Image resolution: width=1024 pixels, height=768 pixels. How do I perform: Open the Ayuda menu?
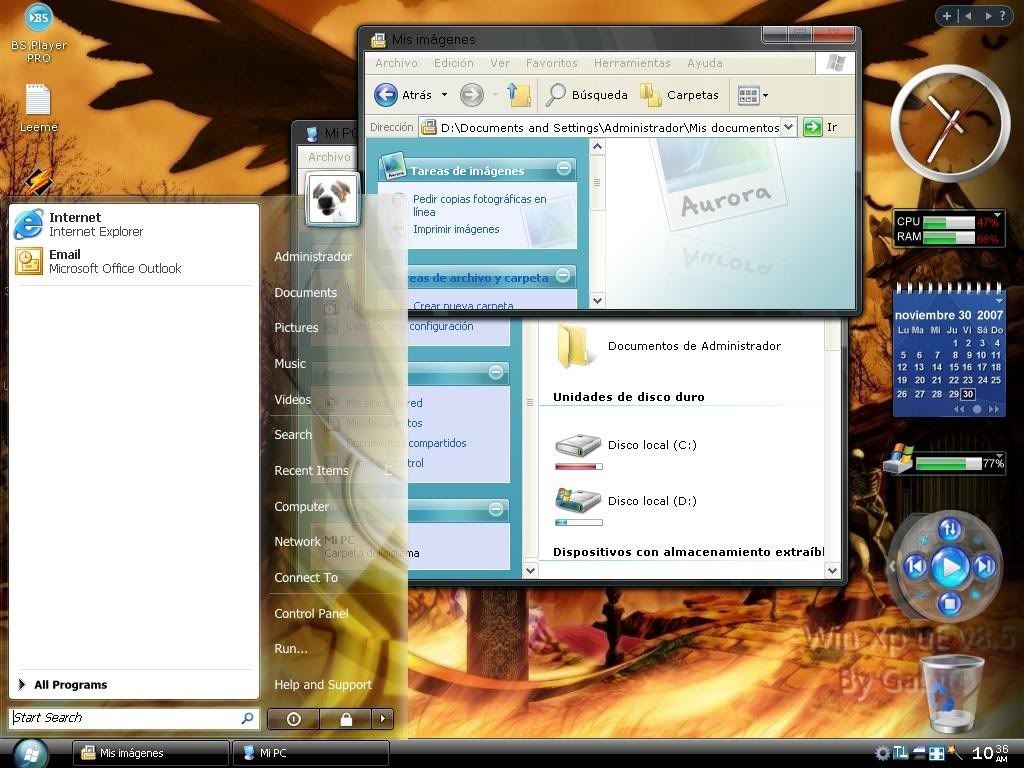coord(705,63)
